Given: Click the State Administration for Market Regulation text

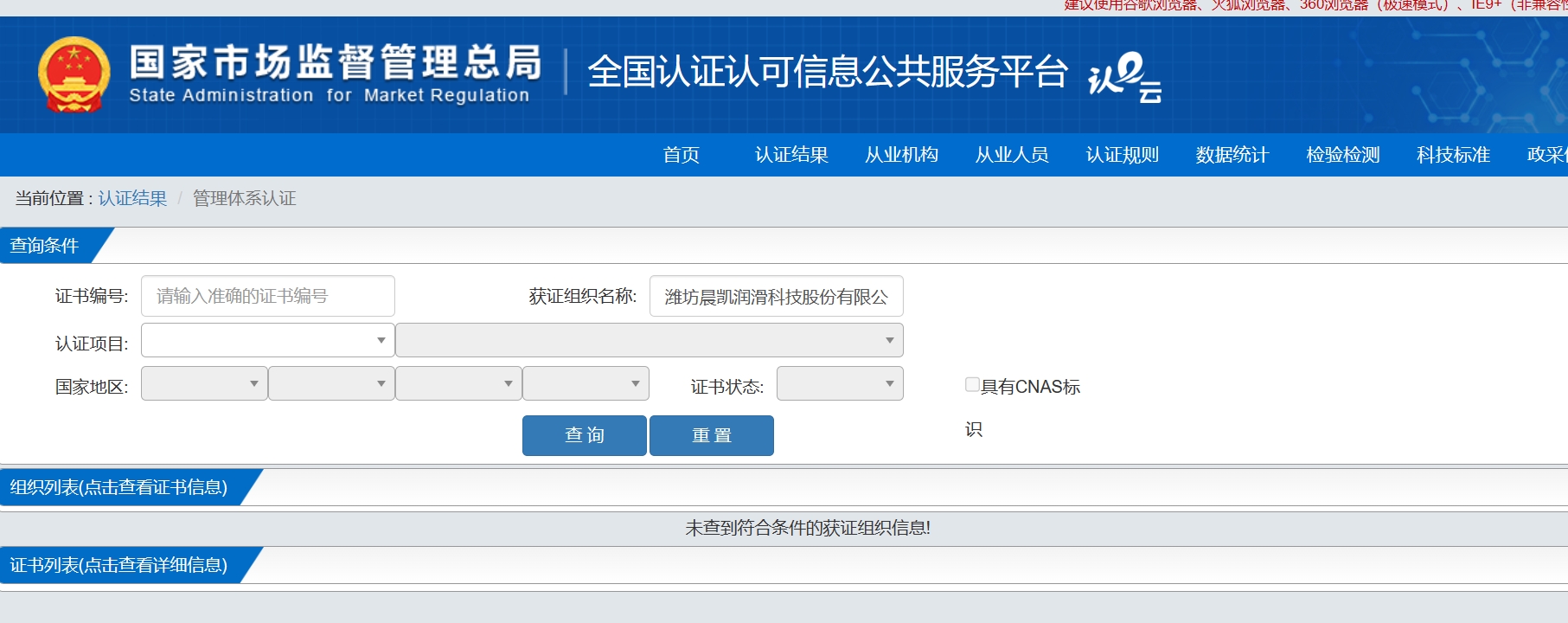Looking at the screenshot, I should coord(329,95).
